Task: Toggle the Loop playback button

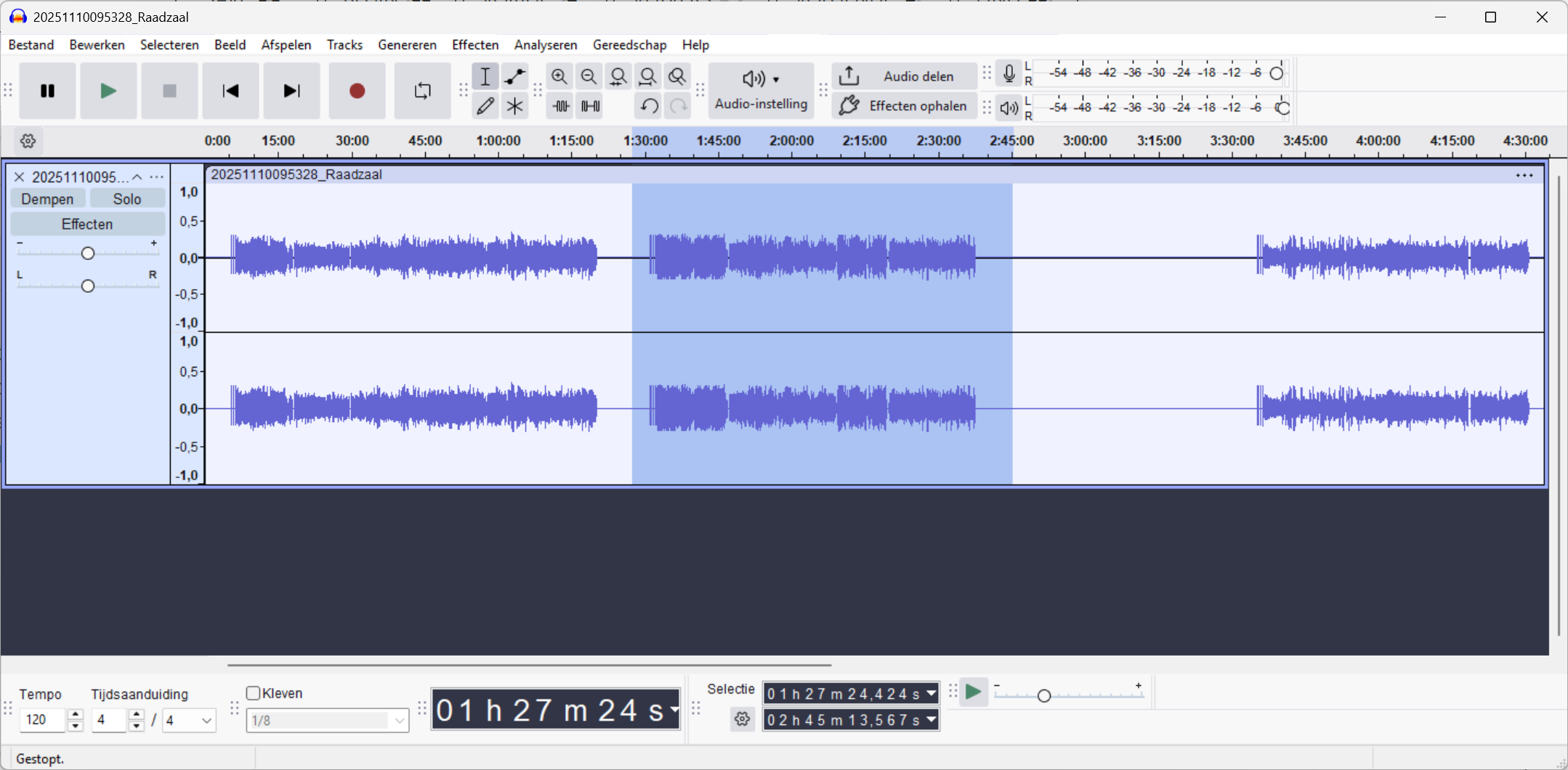Action: pyautogui.click(x=422, y=91)
